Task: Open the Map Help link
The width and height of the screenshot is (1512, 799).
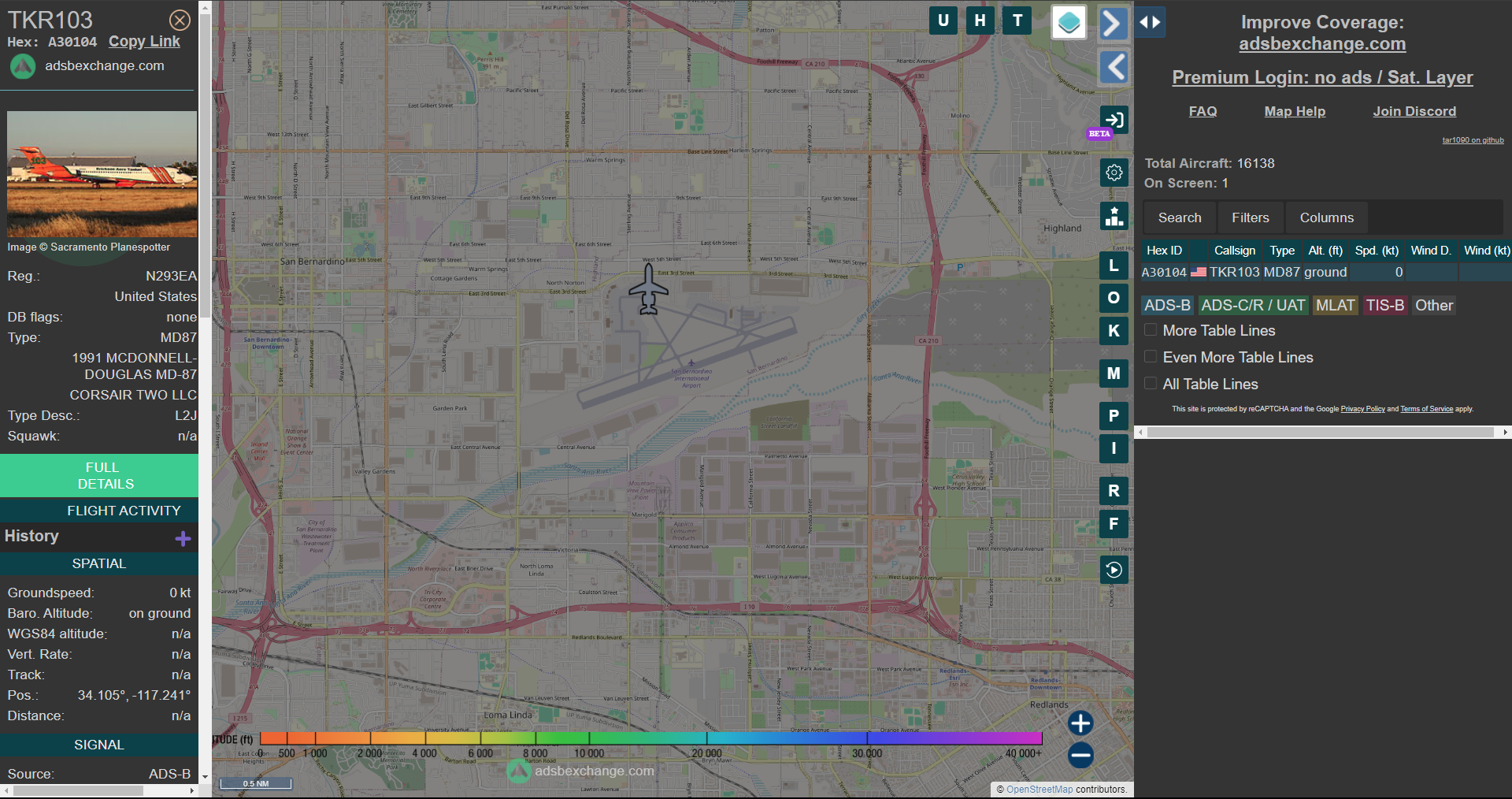Action: click(x=1295, y=111)
